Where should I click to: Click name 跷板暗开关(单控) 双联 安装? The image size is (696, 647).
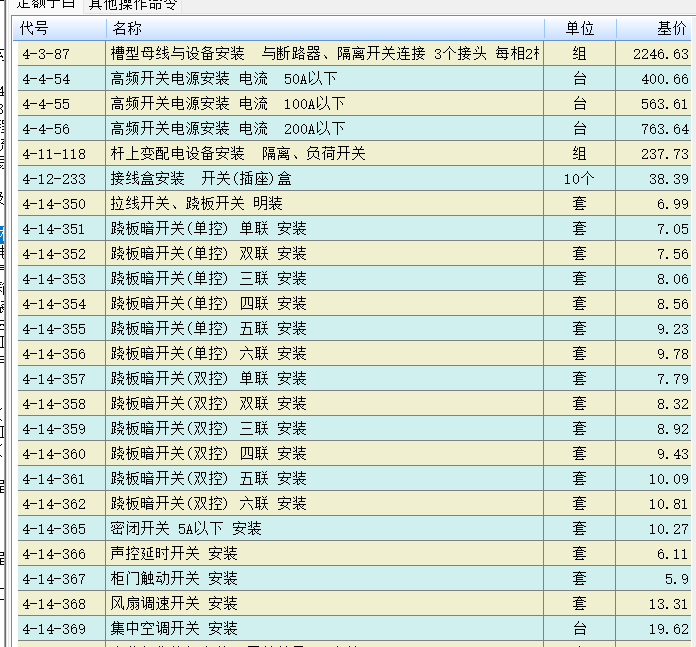point(209,254)
